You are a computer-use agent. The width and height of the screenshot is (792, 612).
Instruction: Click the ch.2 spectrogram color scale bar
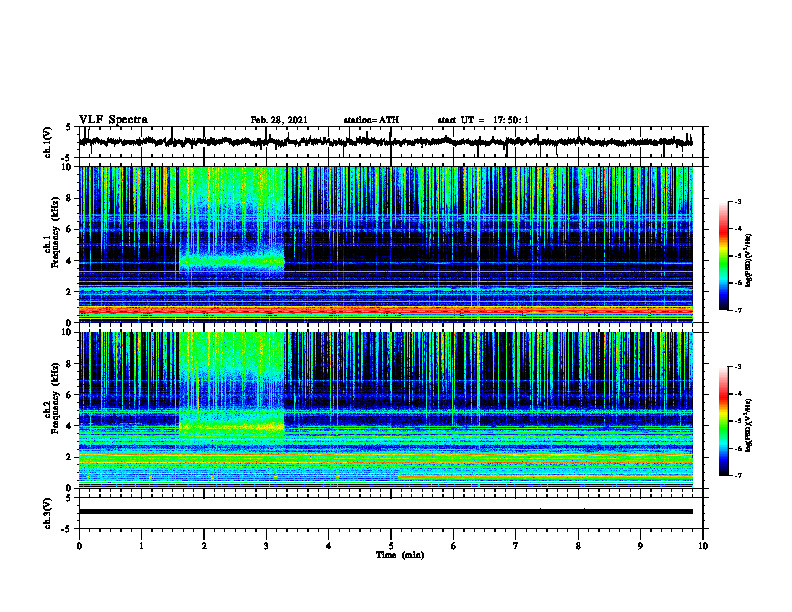pyautogui.click(x=723, y=421)
